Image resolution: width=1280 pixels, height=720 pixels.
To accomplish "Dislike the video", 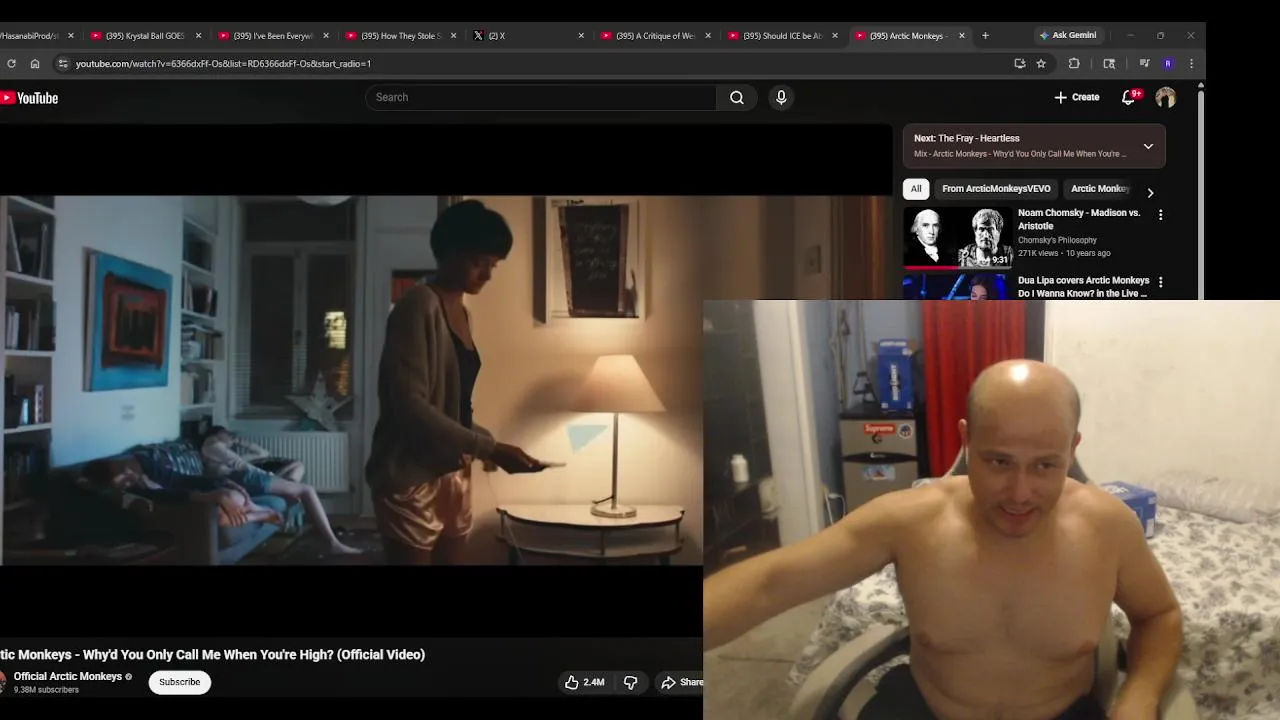I will pyautogui.click(x=631, y=682).
